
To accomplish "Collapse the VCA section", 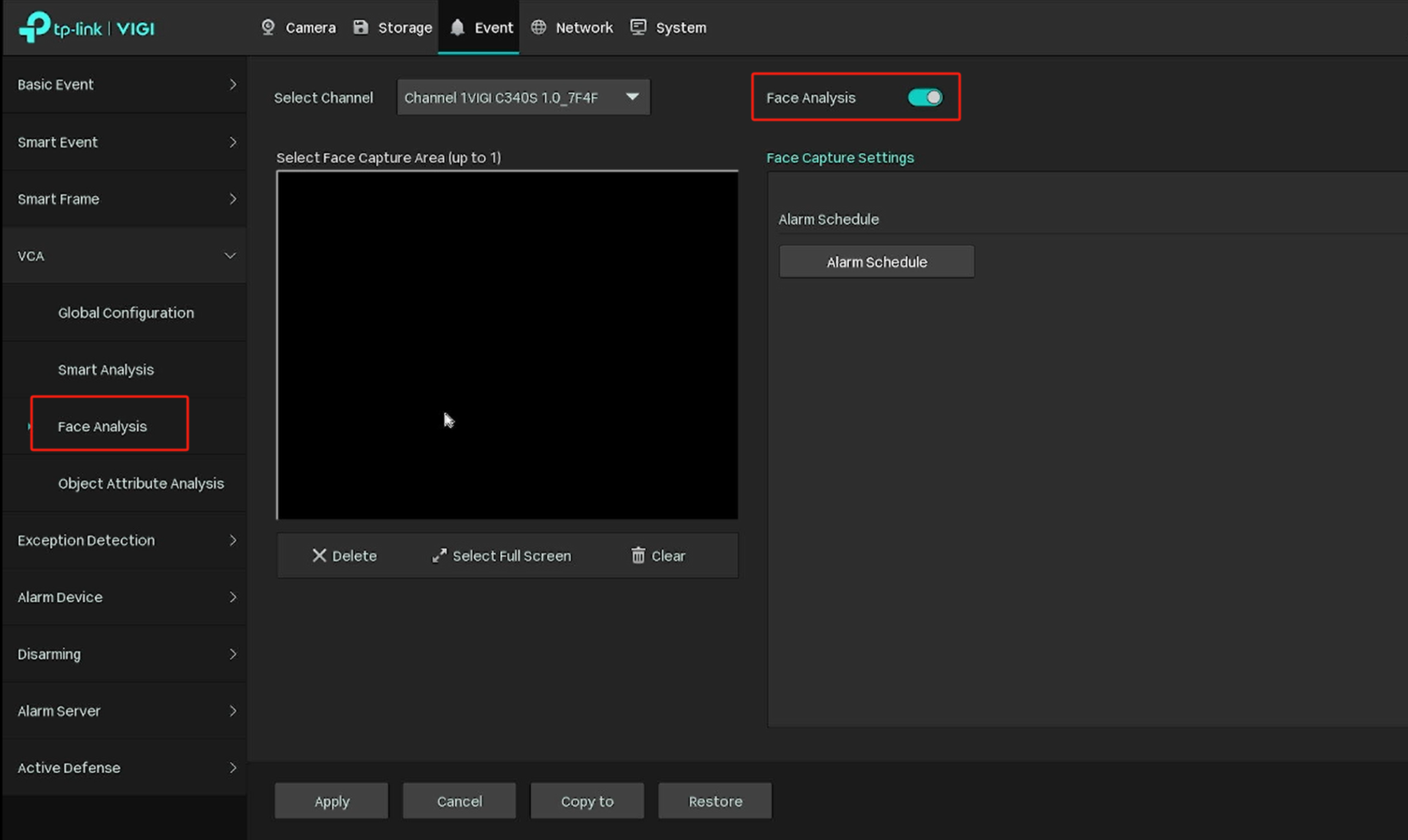I will click(x=124, y=256).
